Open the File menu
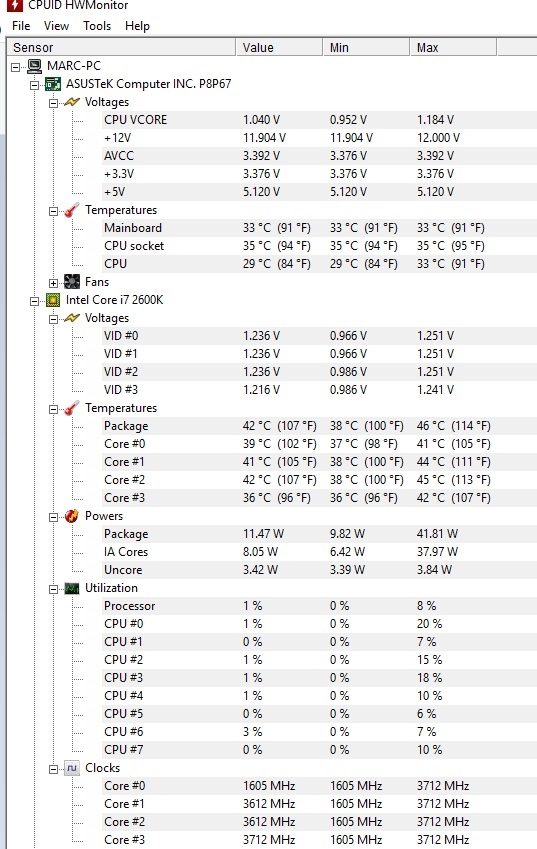The width and height of the screenshot is (537, 849). tap(21, 26)
